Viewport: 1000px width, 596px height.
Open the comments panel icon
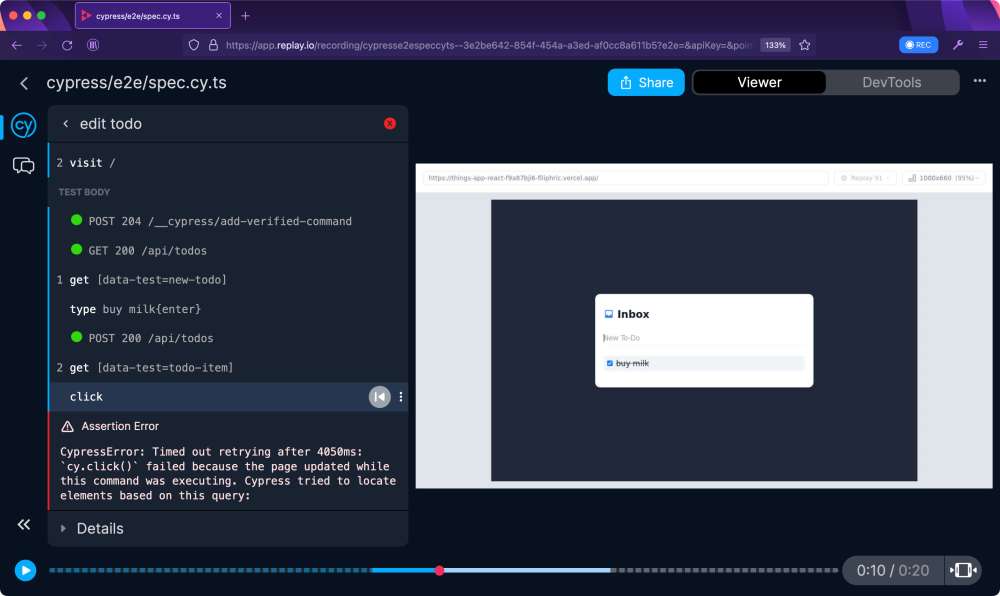(22, 165)
